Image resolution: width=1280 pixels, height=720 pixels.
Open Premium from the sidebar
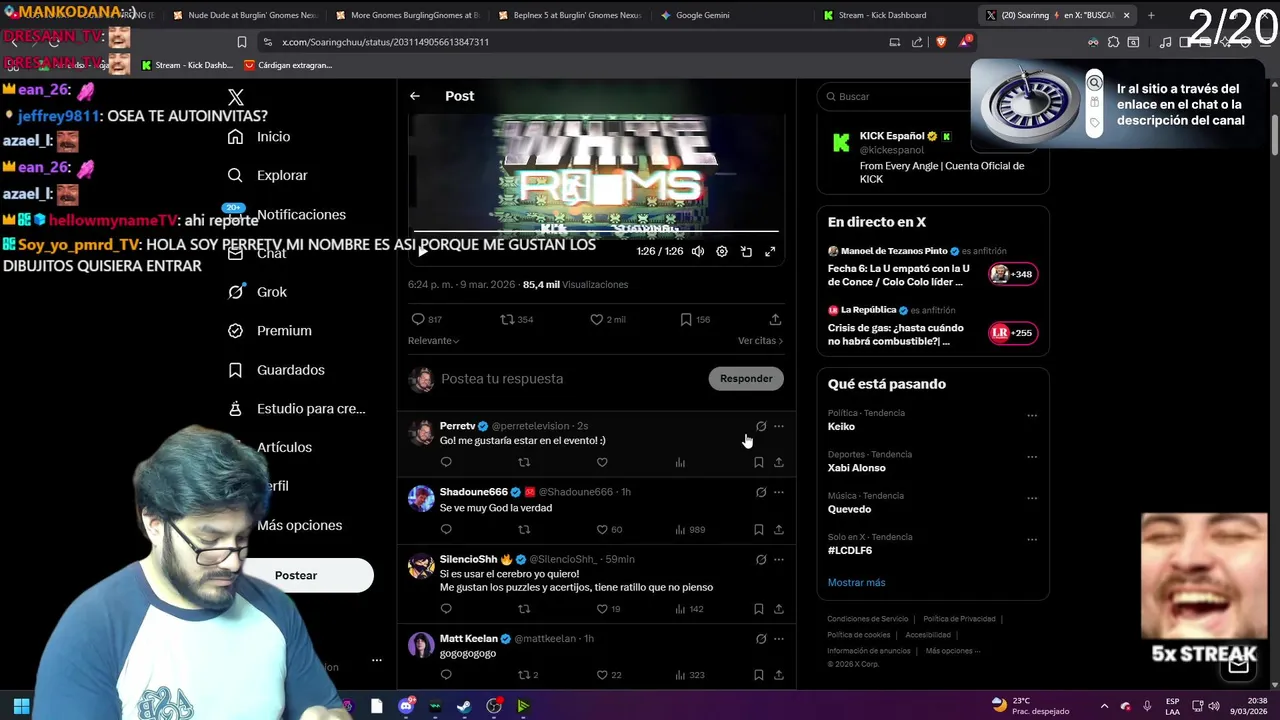click(269, 331)
